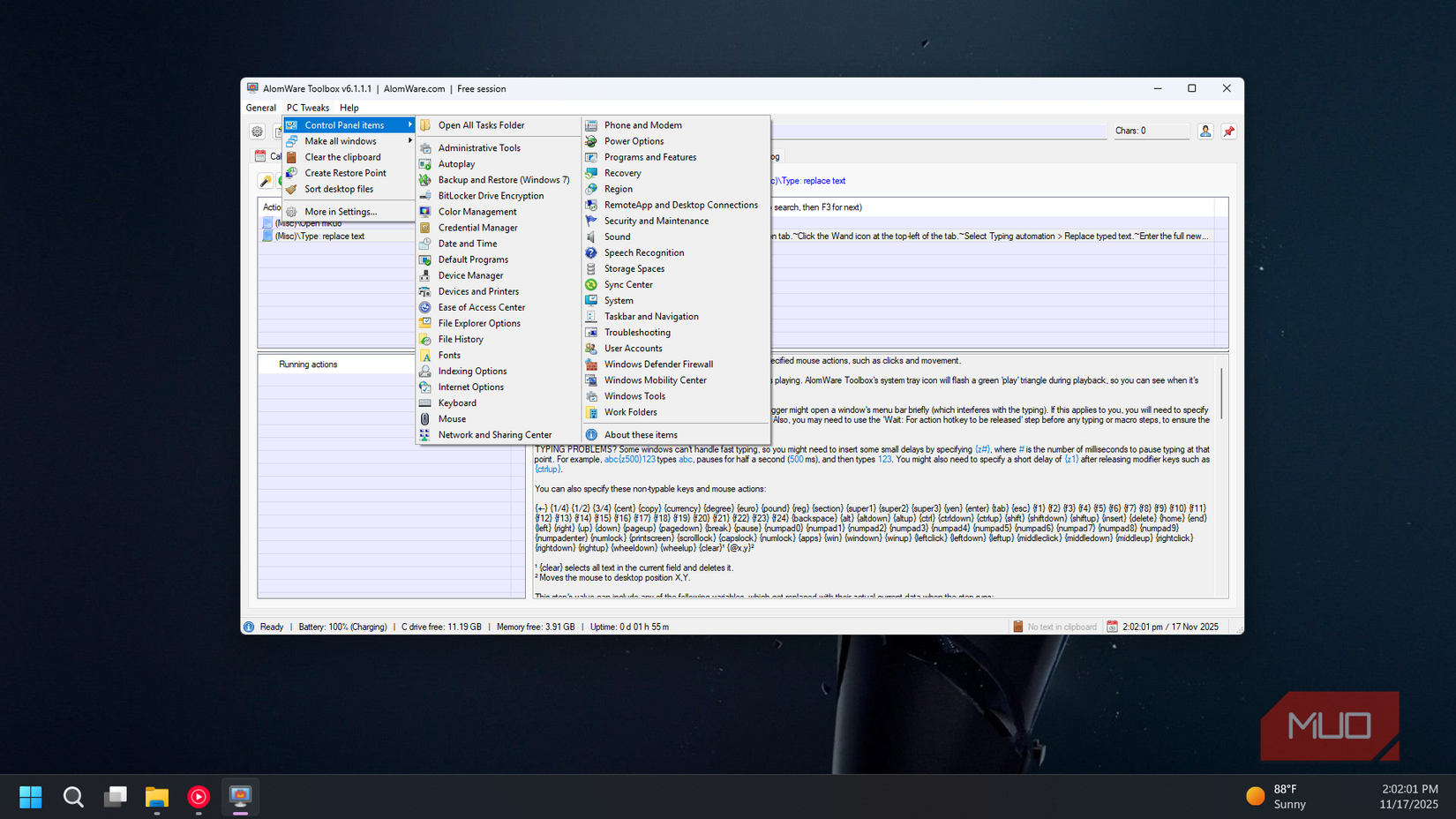Click the settings gear icon on the toolbar

pos(256,131)
